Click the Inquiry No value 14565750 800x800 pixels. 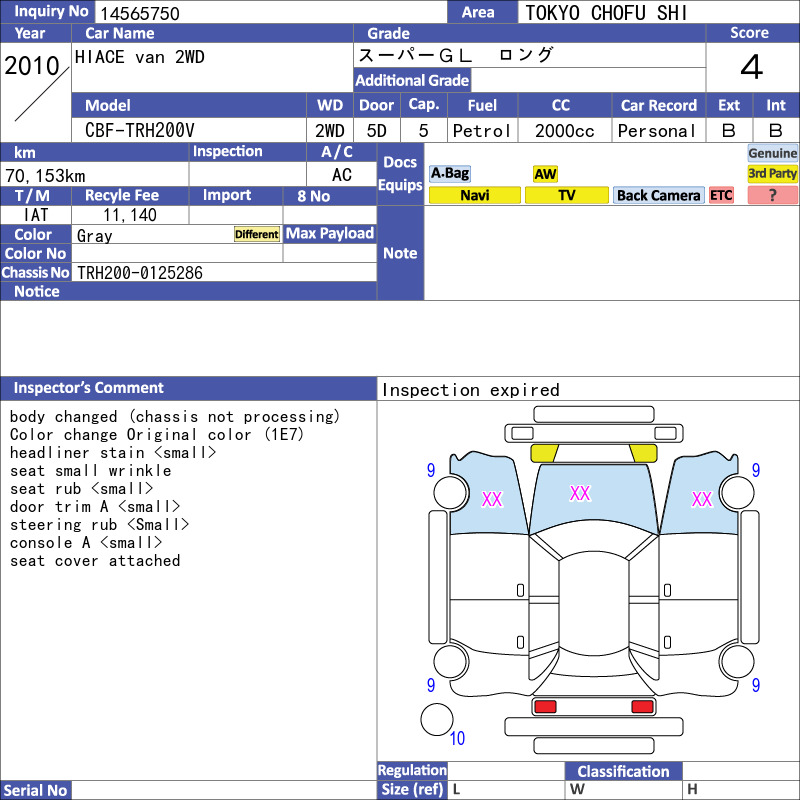tap(139, 13)
